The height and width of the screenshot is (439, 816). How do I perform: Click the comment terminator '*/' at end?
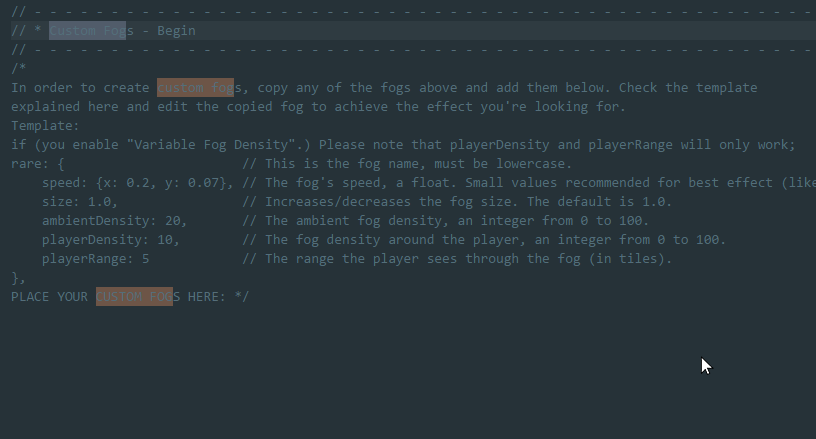tap(242, 296)
